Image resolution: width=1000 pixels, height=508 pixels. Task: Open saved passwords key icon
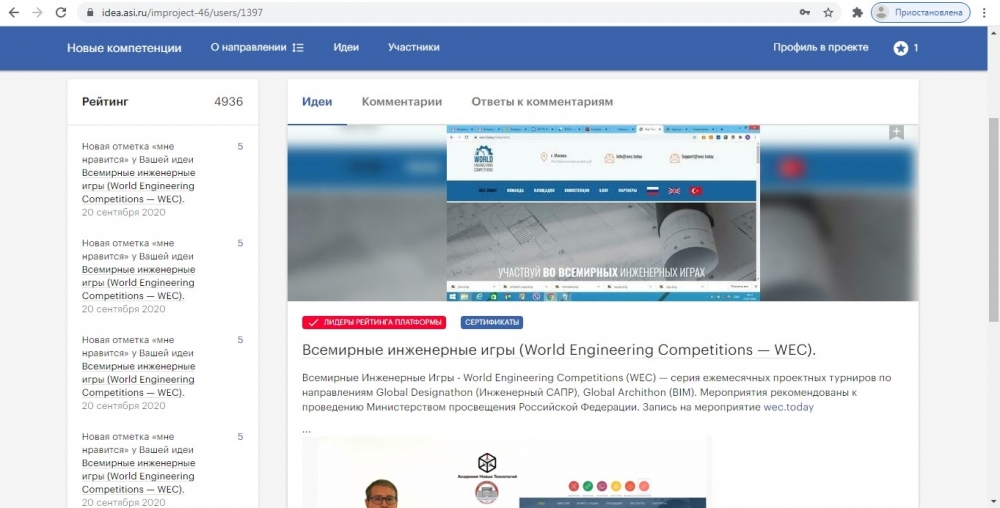(805, 12)
